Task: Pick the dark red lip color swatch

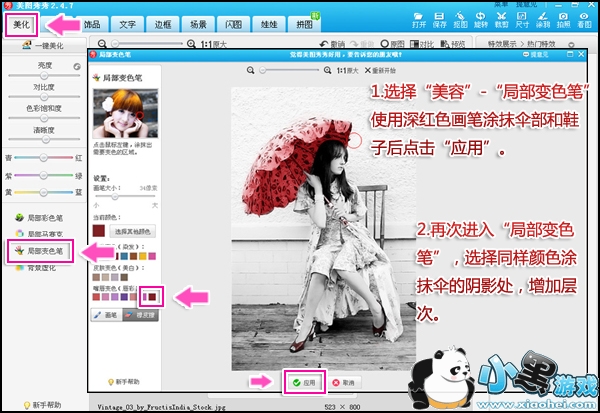Action: (154, 296)
